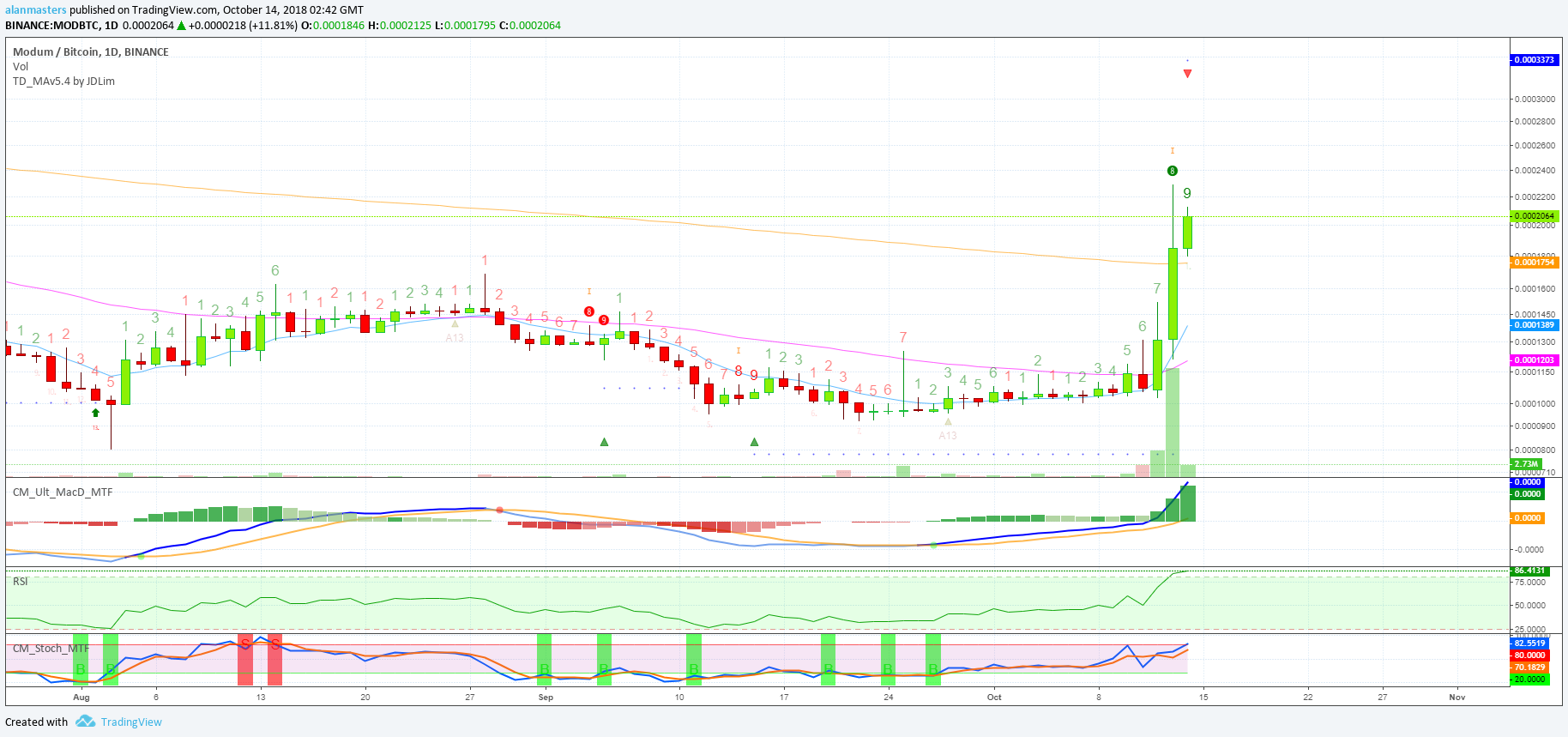Image resolution: width=1568 pixels, height=737 pixels.
Task: Click the Aug date on time axis
Action: [81, 698]
